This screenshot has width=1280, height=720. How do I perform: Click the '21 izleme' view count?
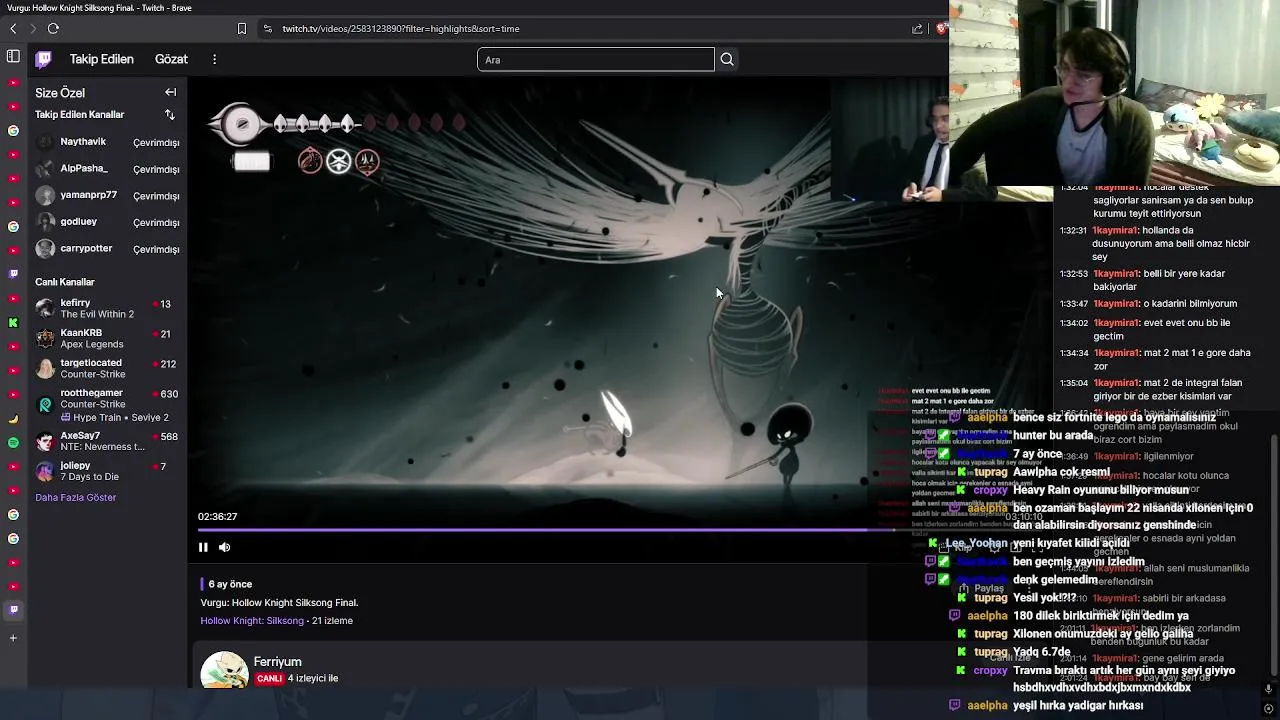[x=332, y=621]
